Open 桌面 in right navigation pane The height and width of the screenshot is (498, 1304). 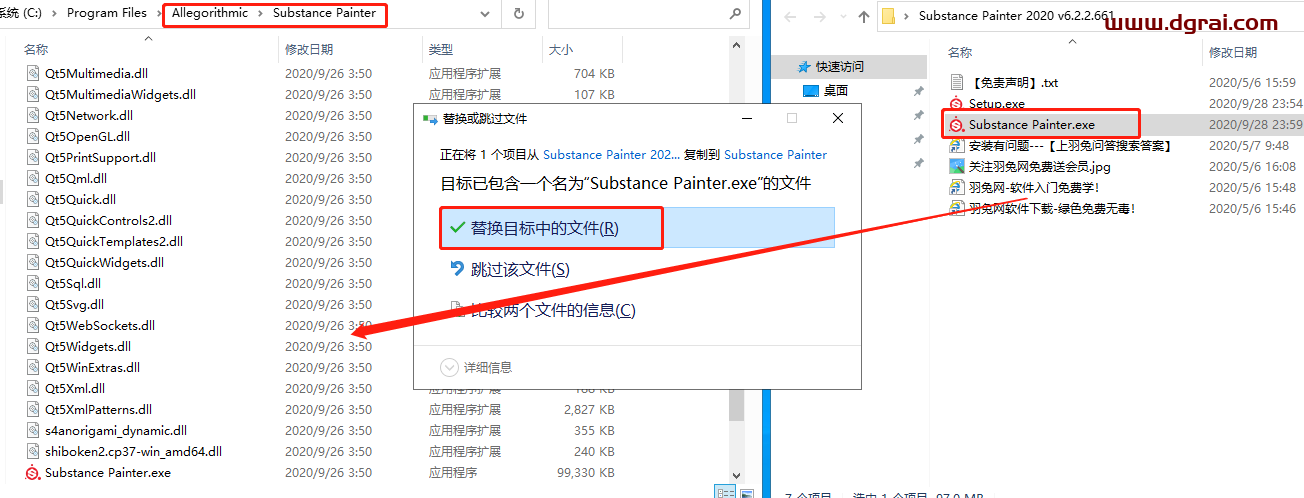click(x=836, y=91)
